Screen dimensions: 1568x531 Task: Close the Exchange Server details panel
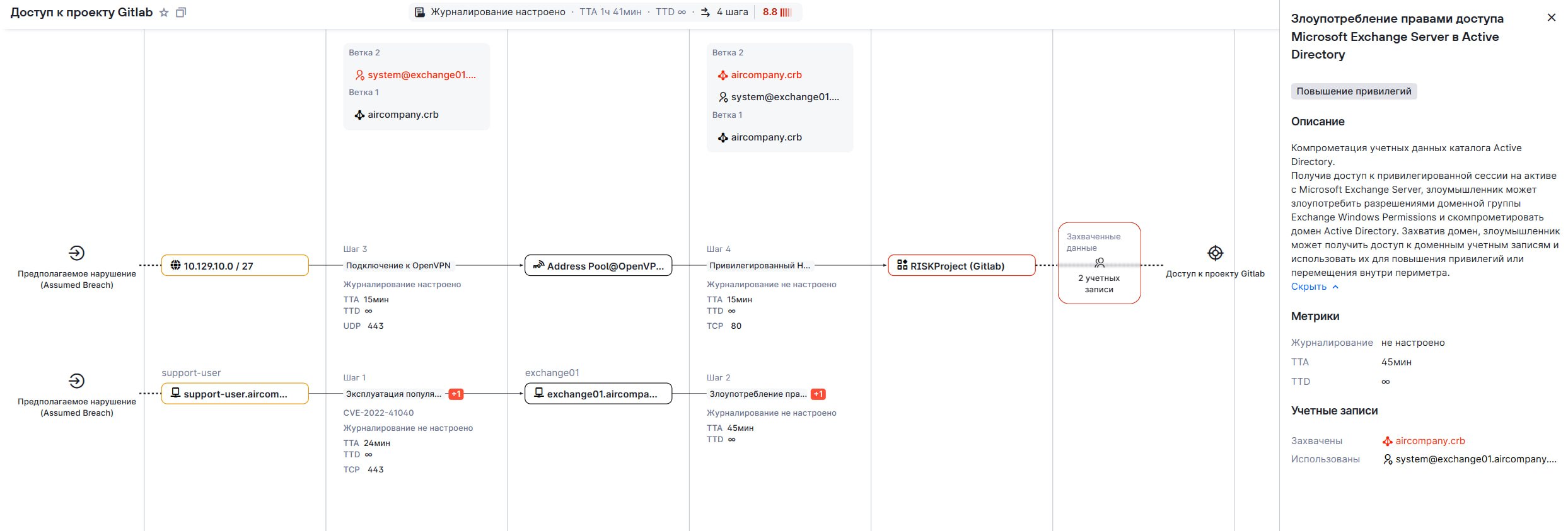point(1552,18)
